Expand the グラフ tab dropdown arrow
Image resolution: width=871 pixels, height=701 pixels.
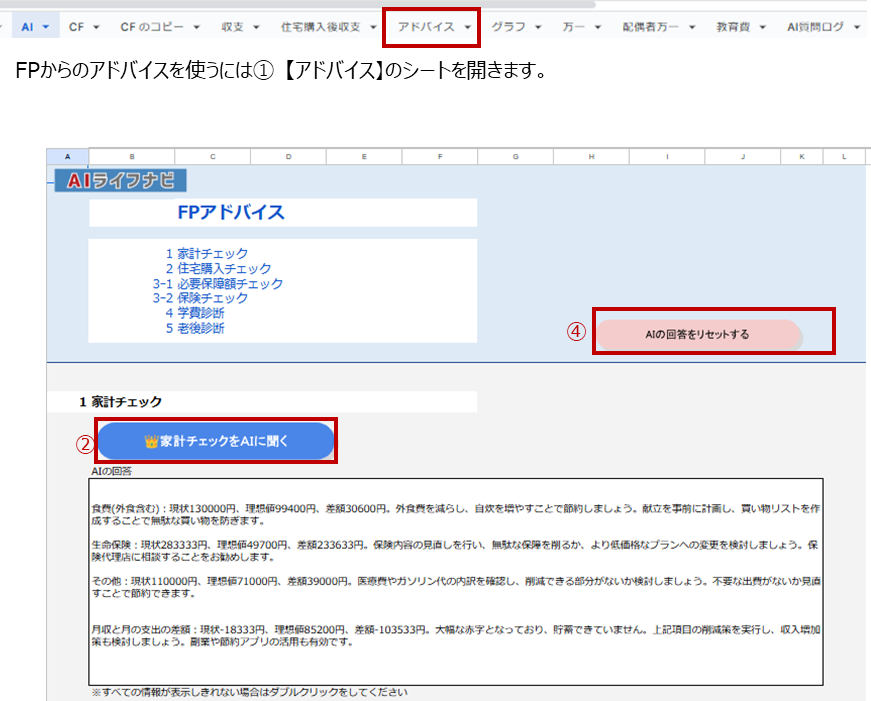tap(538, 27)
